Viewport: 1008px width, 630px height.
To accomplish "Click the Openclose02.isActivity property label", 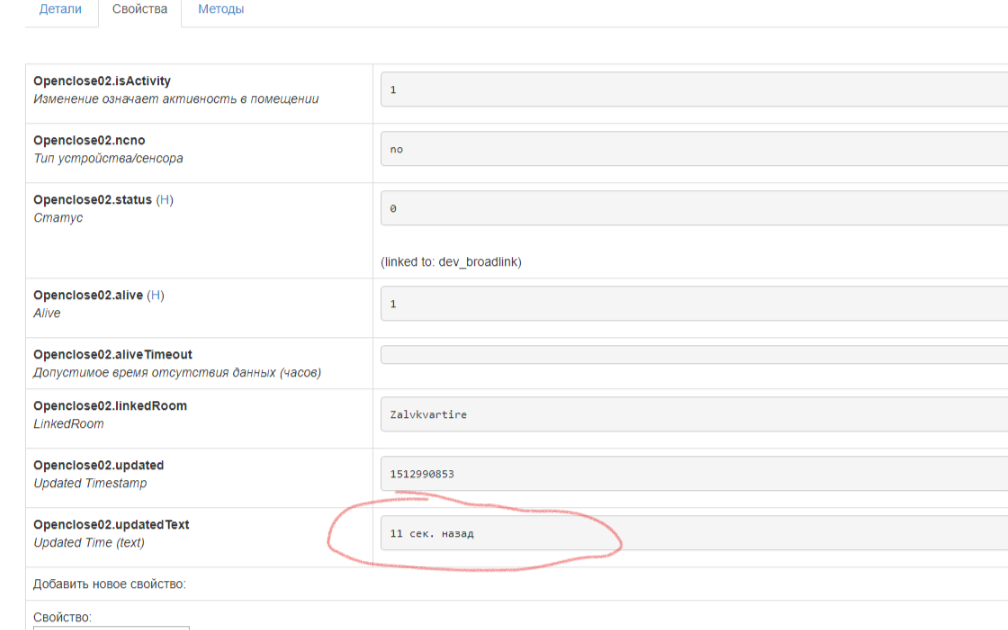I will [x=102, y=81].
